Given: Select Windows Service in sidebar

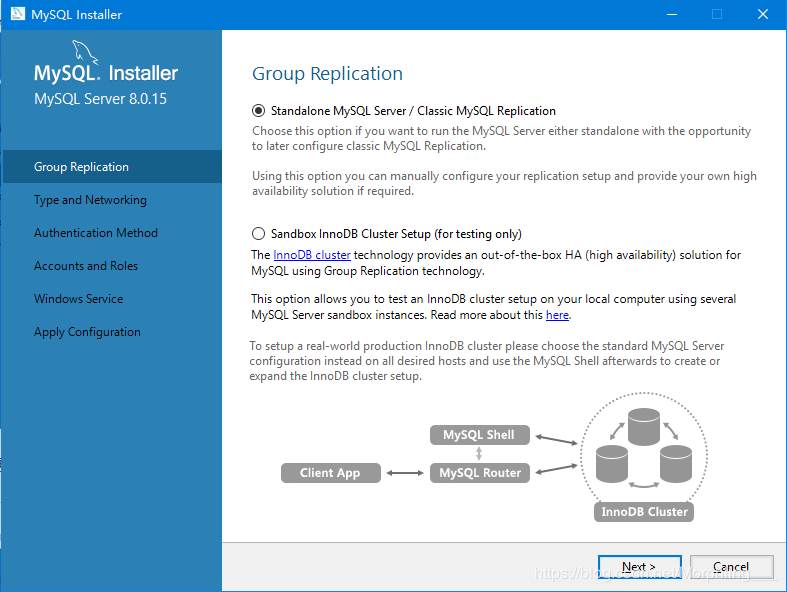Looking at the screenshot, I should click(x=79, y=299).
